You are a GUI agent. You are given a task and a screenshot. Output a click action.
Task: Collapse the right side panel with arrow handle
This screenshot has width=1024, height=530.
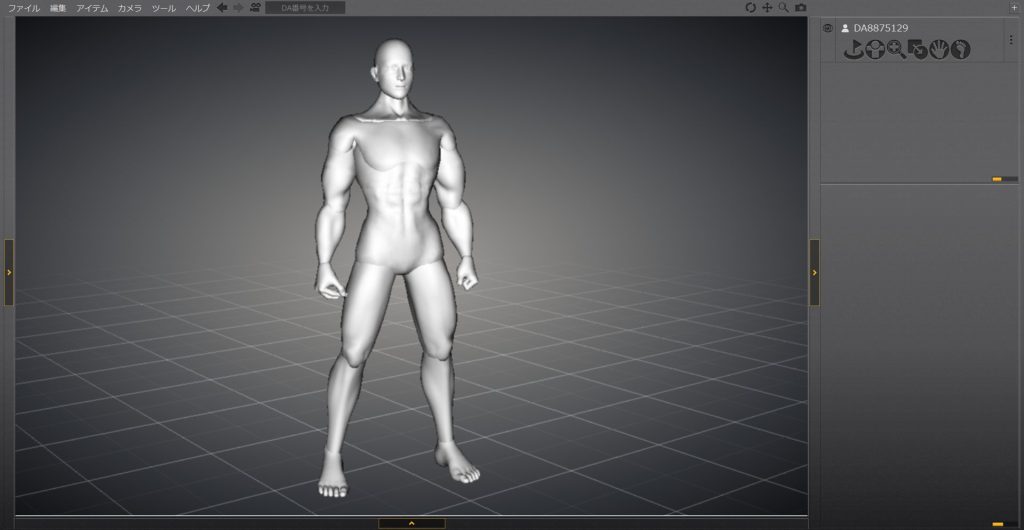814,272
